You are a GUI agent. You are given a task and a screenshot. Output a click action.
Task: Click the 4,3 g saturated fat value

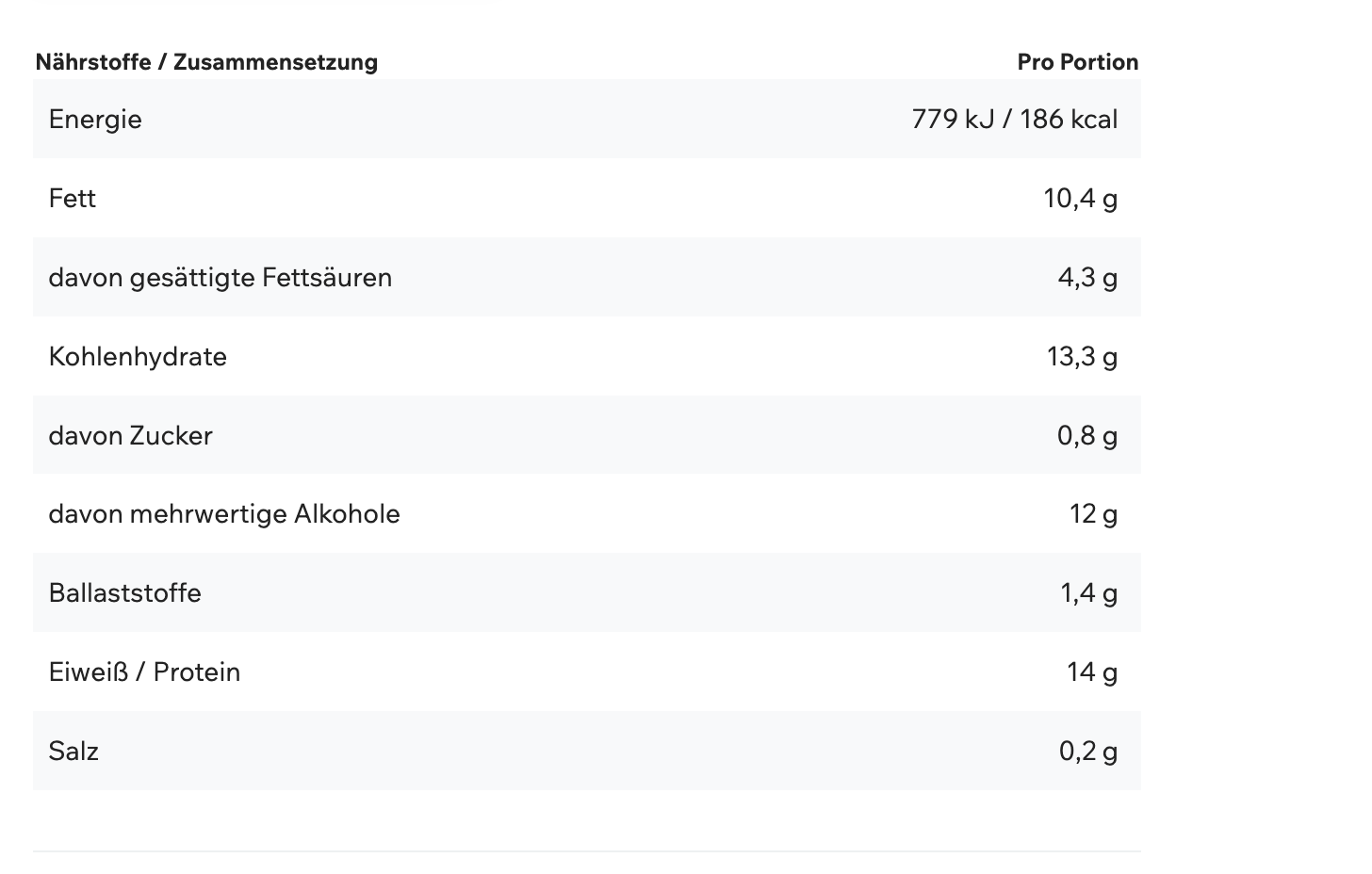[x=1086, y=278]
